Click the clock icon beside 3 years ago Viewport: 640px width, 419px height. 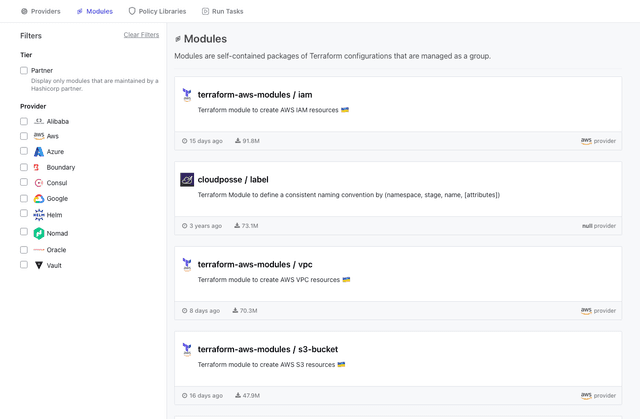point(184,226)
